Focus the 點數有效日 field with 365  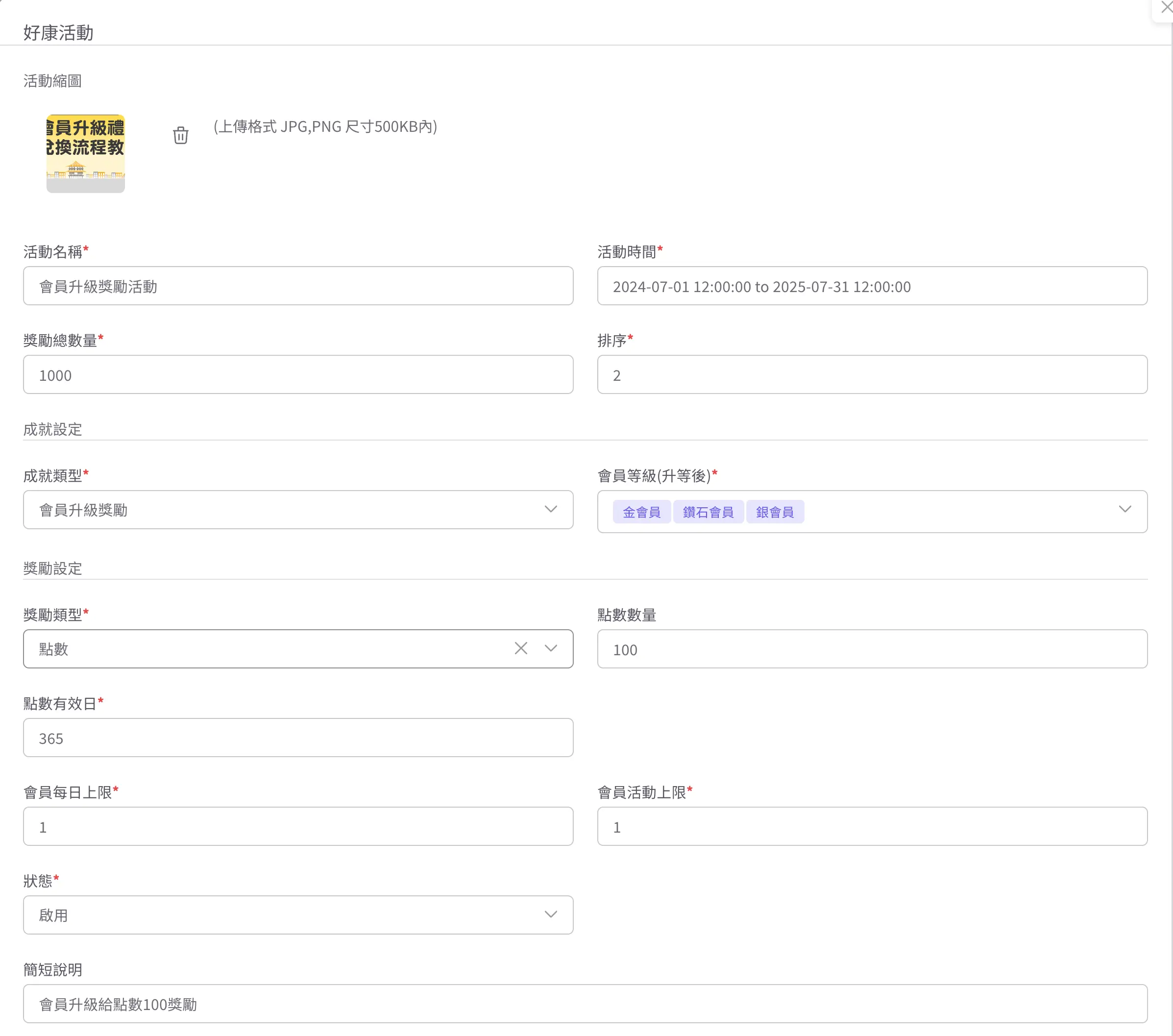tap(298, 738)
